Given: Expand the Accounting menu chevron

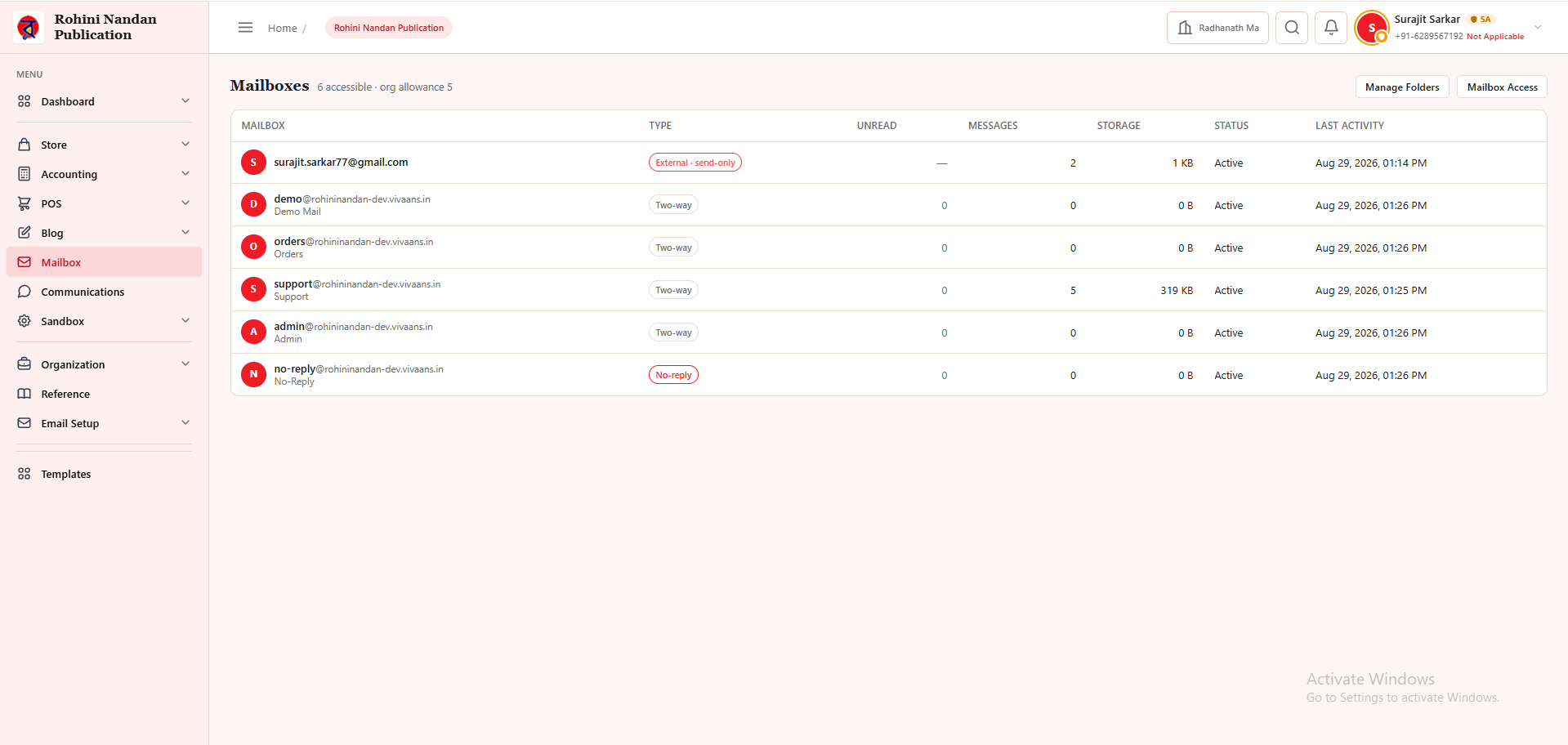Looking at the screenshot, I should point(185,174).
